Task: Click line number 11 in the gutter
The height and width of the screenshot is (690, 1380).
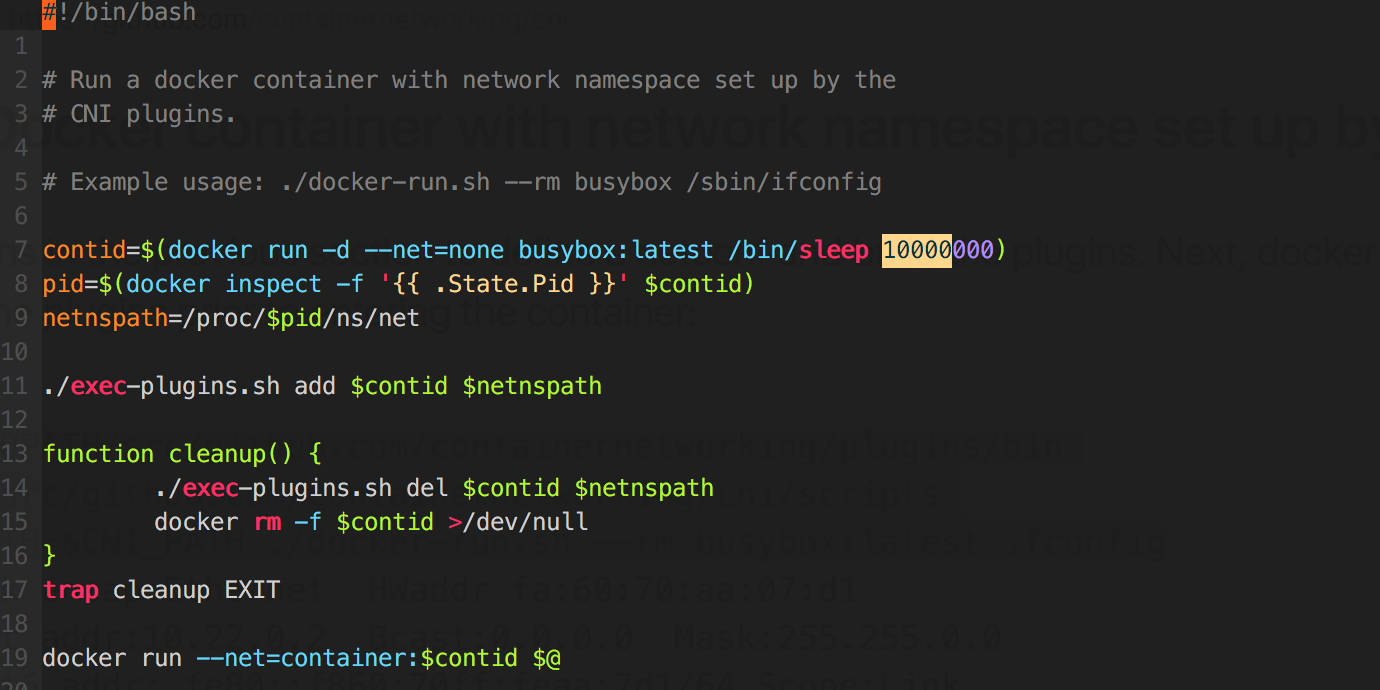Action: [x=14, y=386]
